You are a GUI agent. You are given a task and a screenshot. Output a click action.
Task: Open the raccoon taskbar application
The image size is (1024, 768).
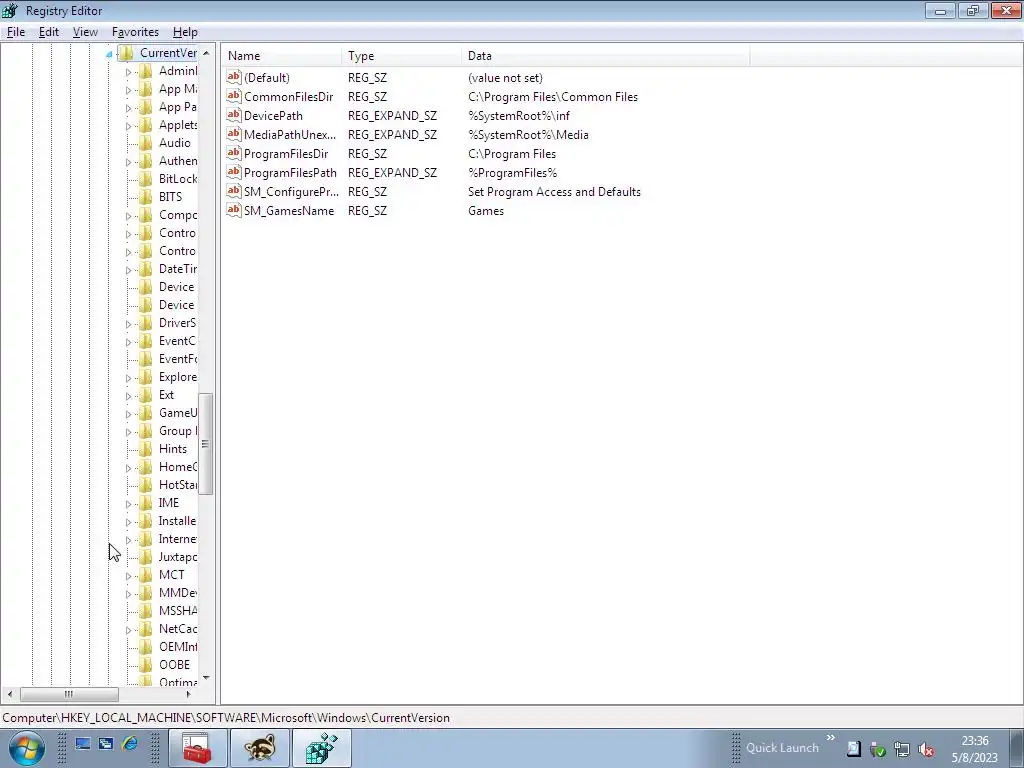(x=260, y=748)
